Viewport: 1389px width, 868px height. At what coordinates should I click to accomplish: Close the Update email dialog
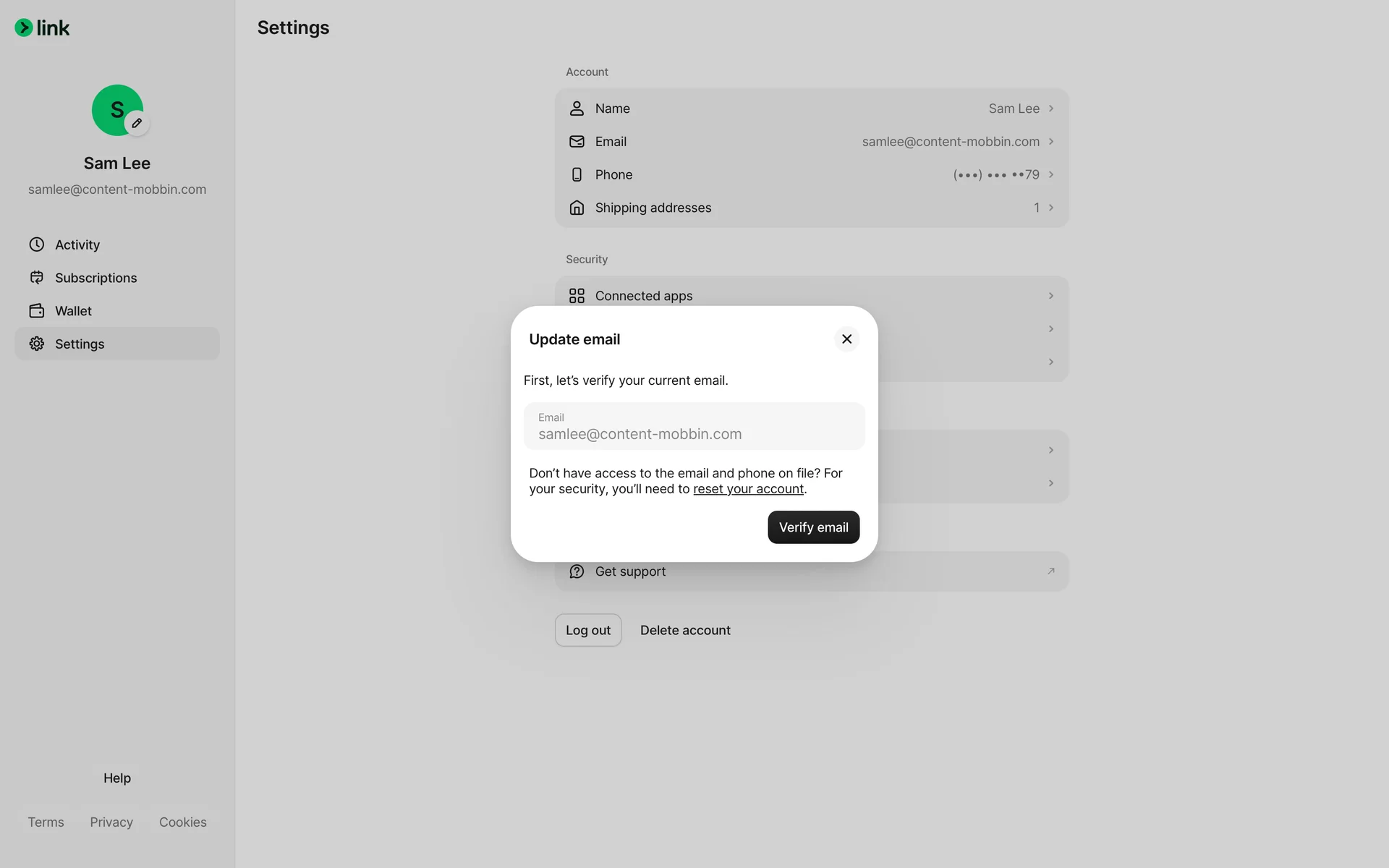pyautogui.click(x=846, y=339)
